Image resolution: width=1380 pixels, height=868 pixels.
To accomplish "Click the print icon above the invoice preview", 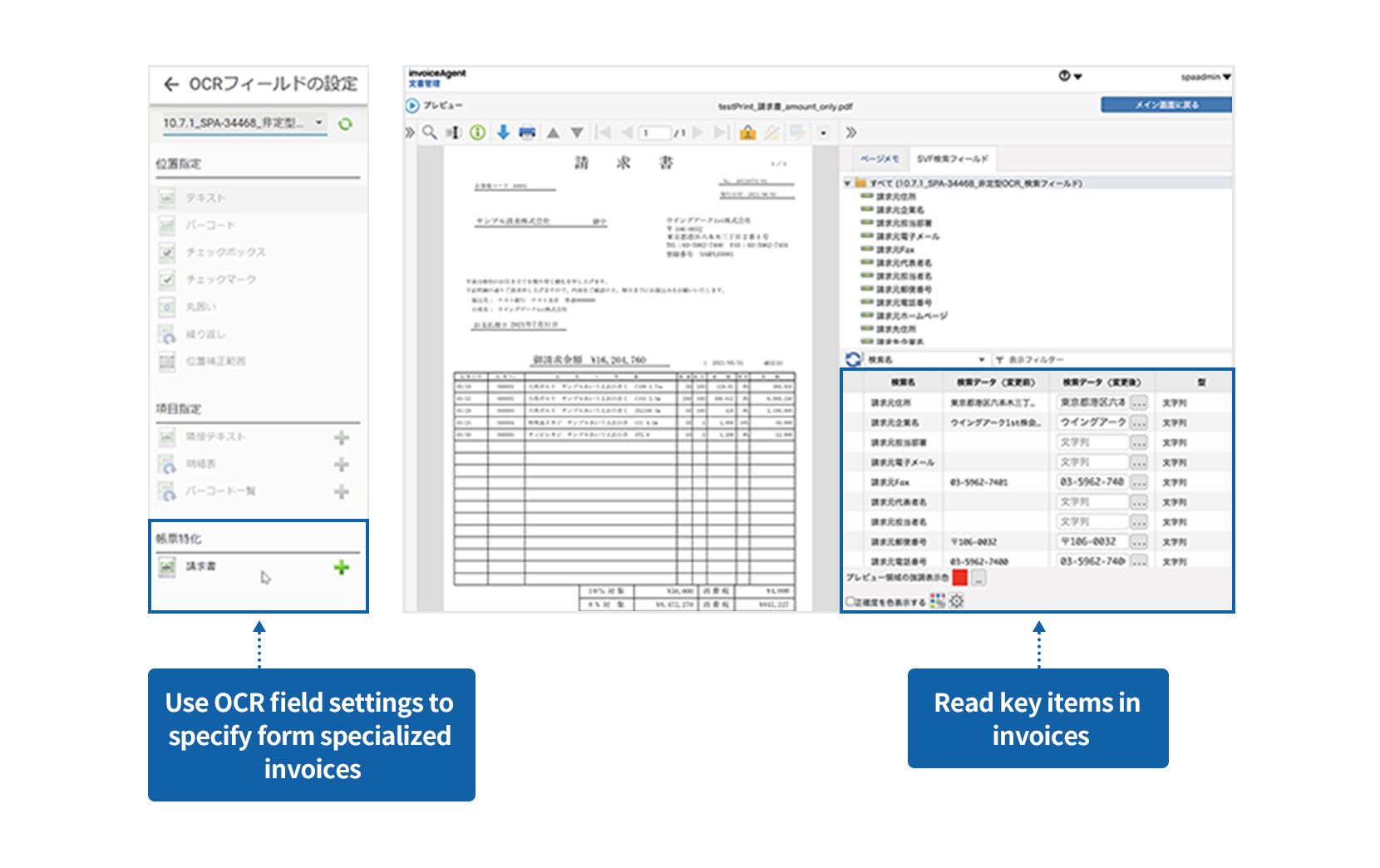I will (526, 132).
